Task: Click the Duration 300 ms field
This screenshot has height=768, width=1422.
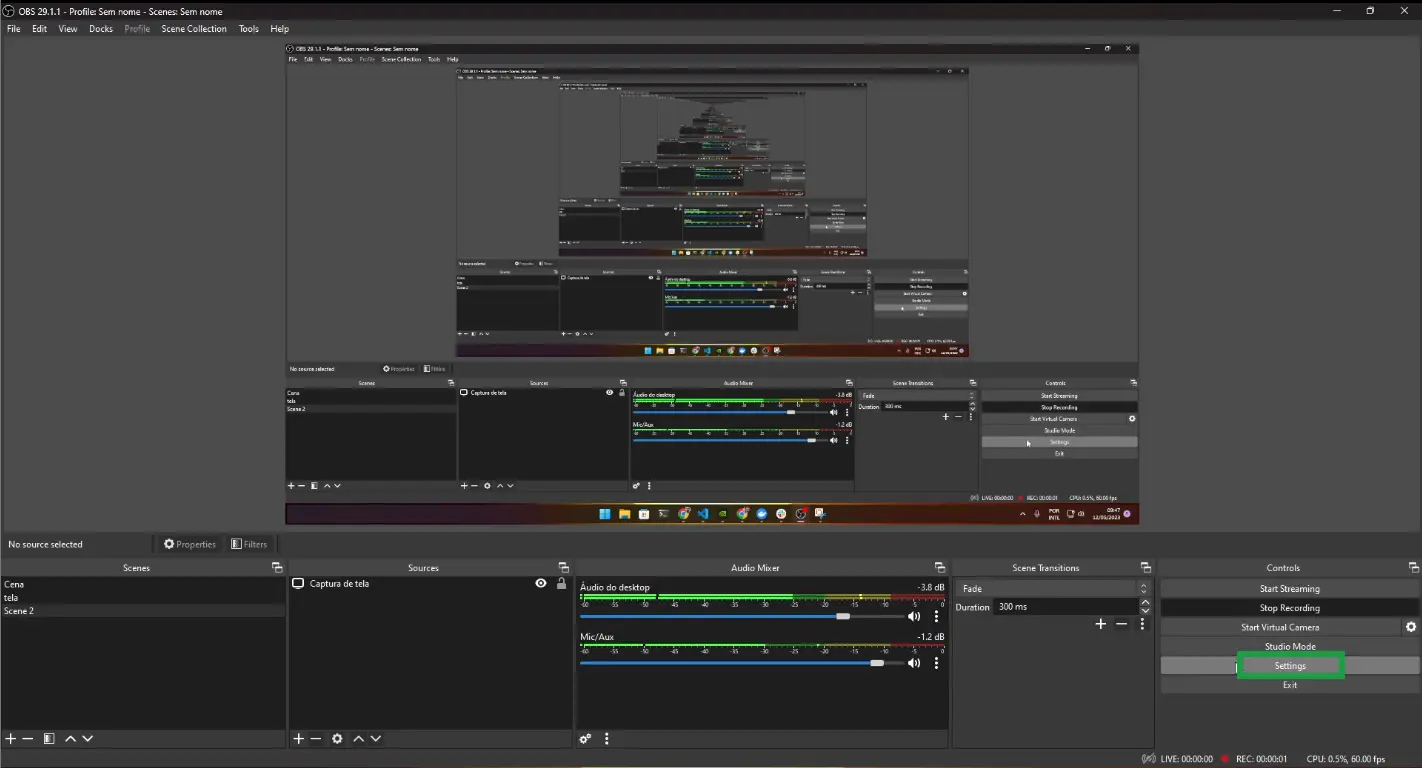Action: (1067, 607)
